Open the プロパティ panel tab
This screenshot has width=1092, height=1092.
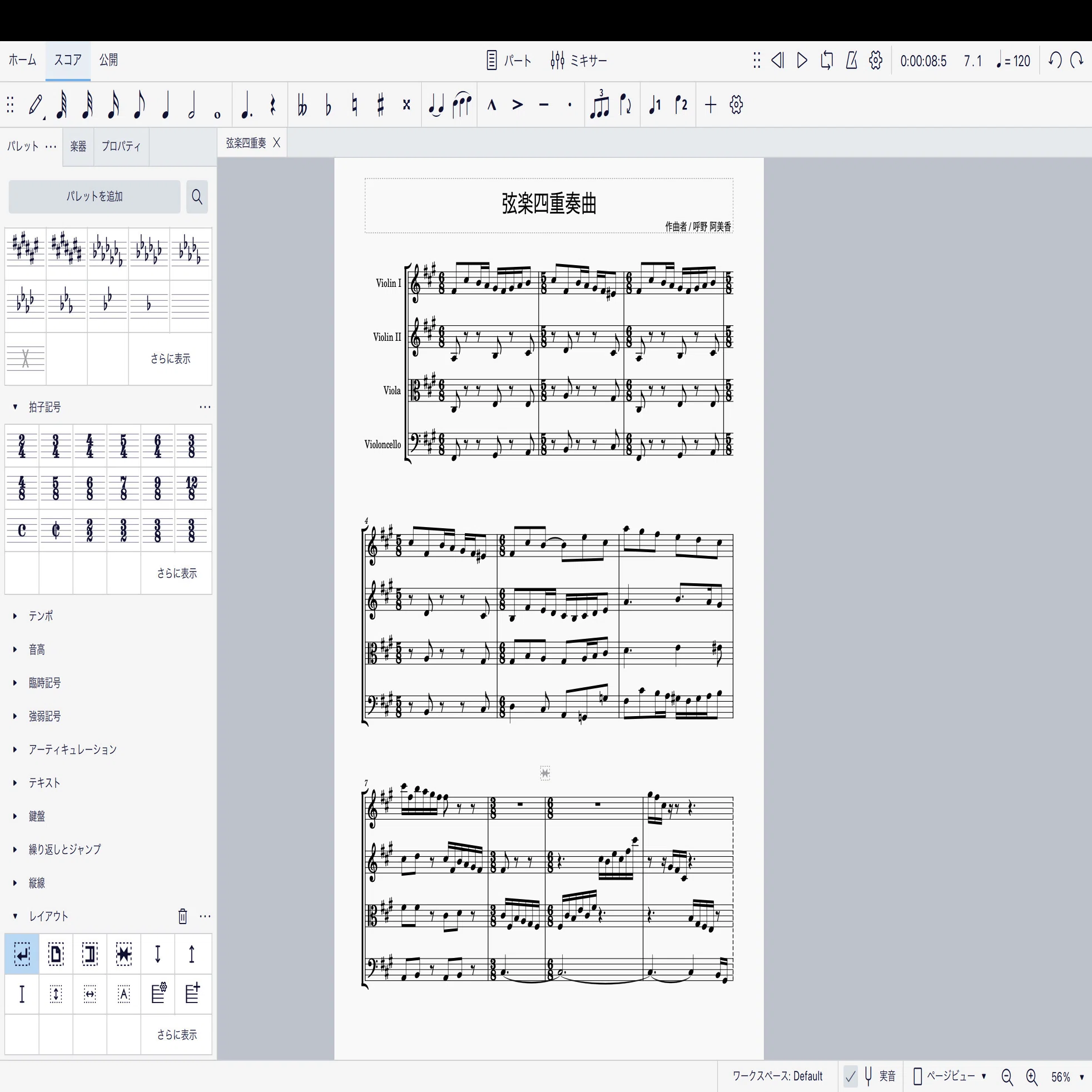121,146
